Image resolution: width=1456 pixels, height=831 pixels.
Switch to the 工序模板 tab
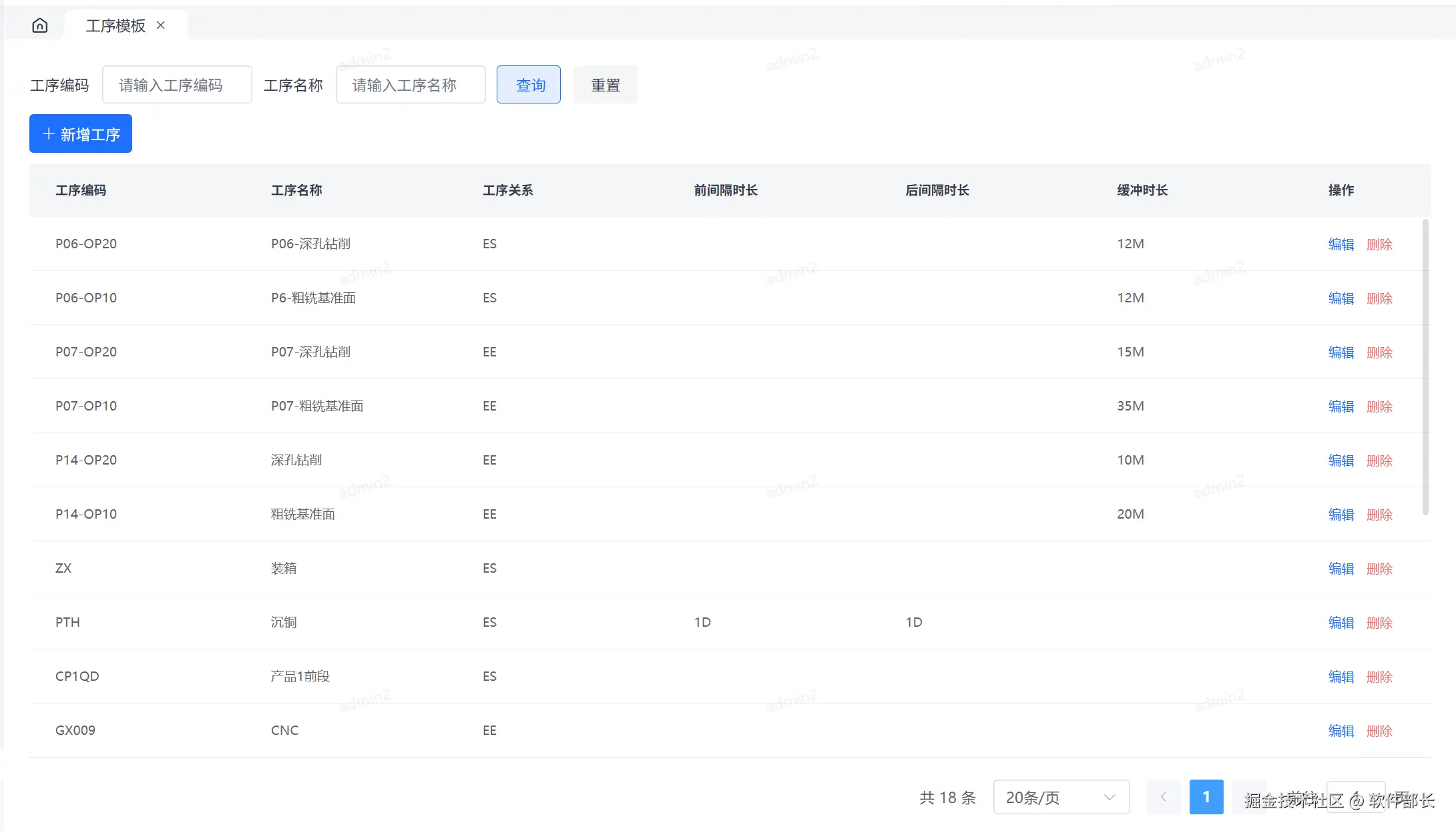tap(115, 25)
